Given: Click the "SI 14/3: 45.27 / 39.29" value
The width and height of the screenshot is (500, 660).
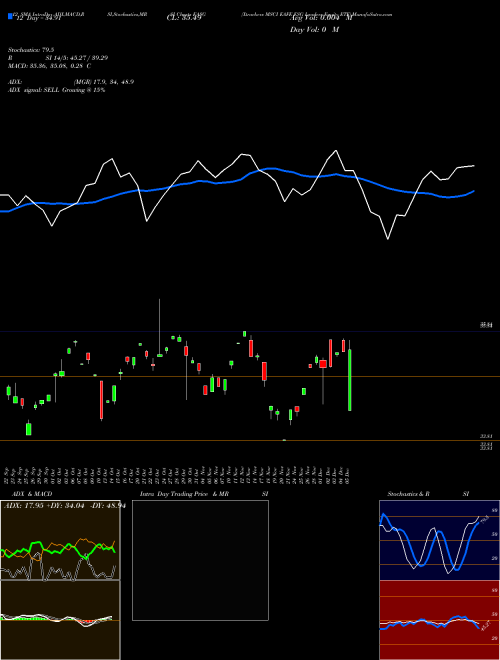Looking at the screenshot, I should click(x=77, y=58).
